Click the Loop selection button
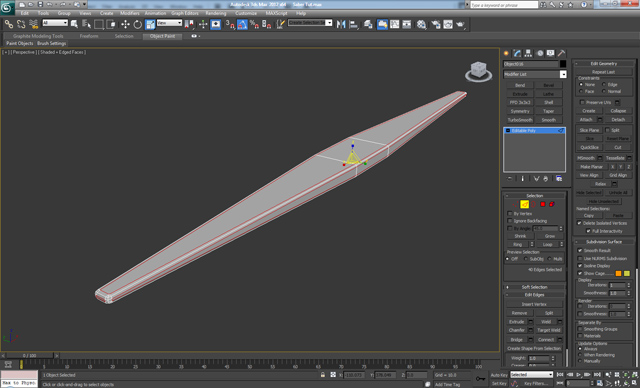 coord(547,244)
